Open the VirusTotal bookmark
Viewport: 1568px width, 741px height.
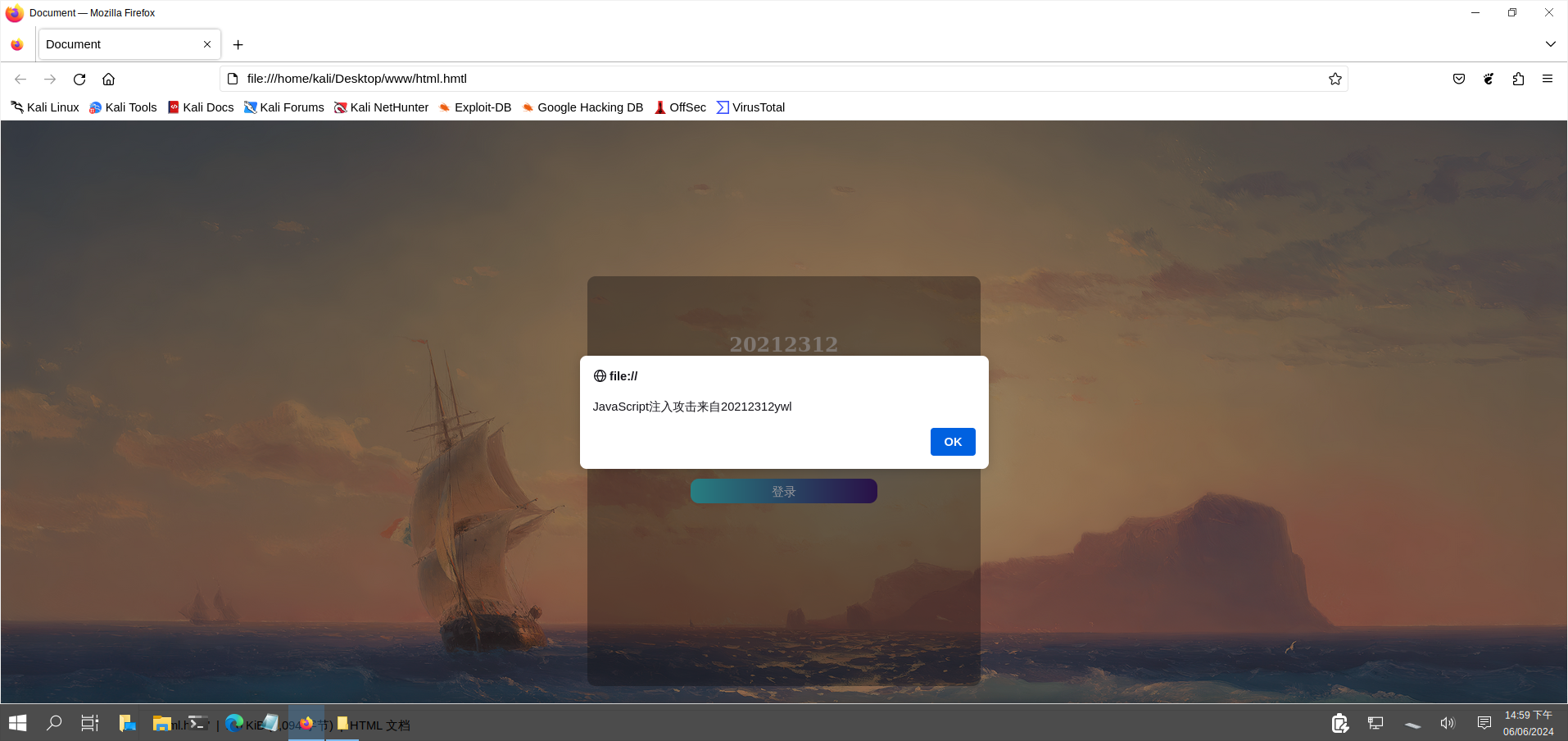pos(750,107)
